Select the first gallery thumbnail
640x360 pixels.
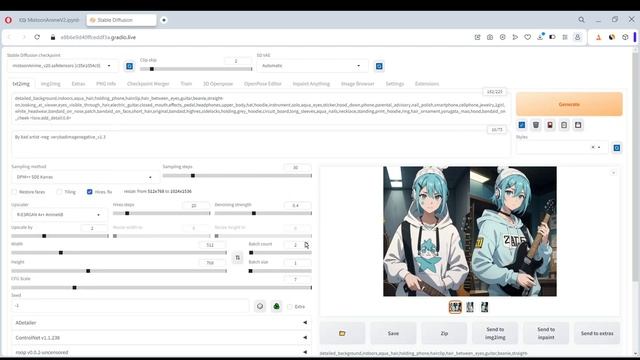point(455,307)
